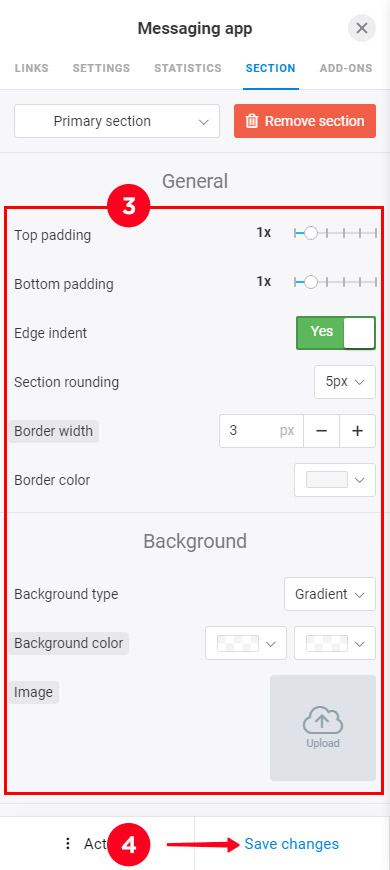Click the Border width input field
Image resolution: width=390 pixels, height=870 pixels.
261,431
